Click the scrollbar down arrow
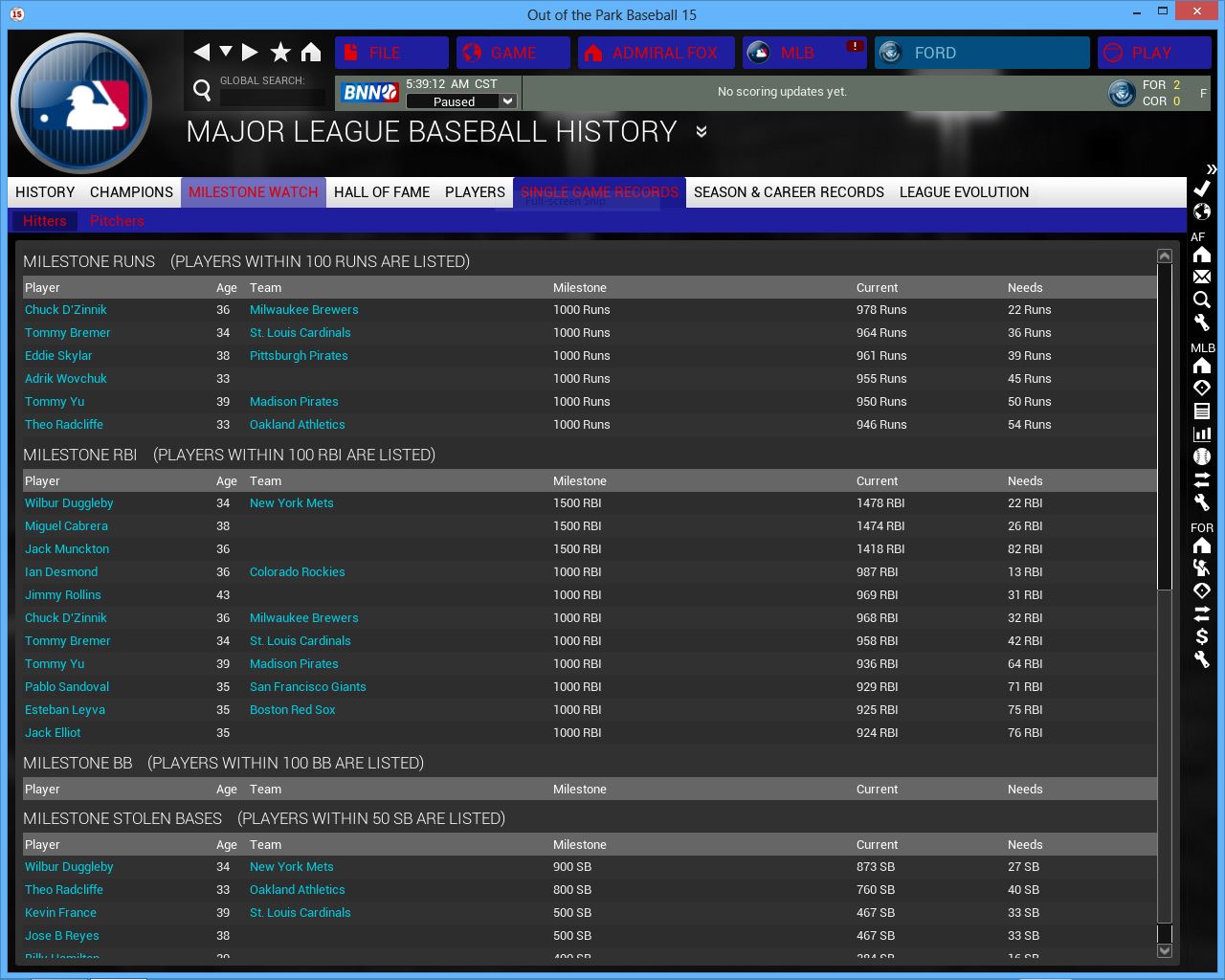Screen dimensions: 1225x980 tap(1165, 950)
